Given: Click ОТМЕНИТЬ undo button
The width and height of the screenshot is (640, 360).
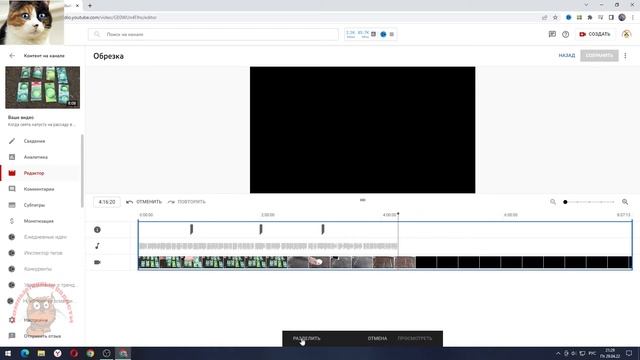Looking at the screenshot, I should [x=144, y=202].
